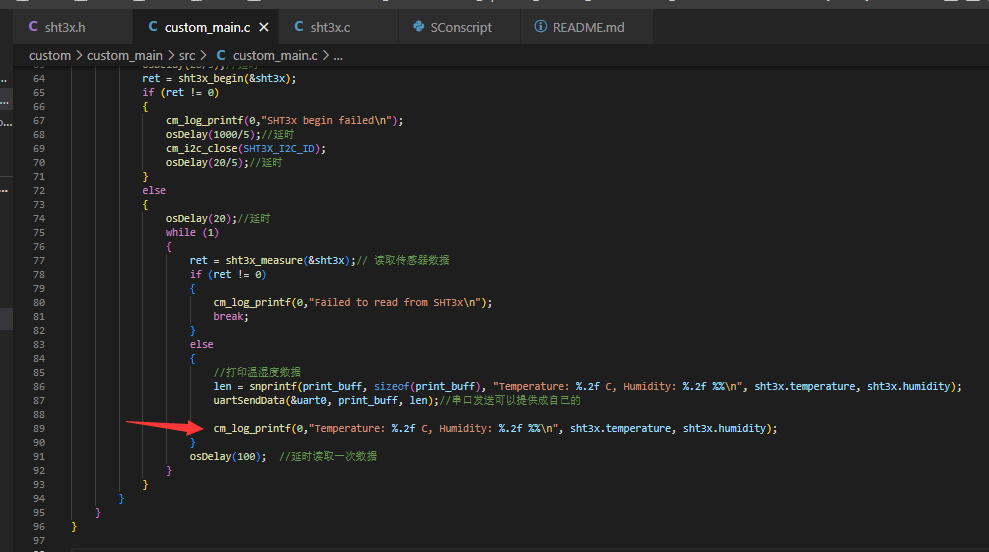989x552 pixels.
Task: Click line number 96 in the gutter
Action: [39, 526]
